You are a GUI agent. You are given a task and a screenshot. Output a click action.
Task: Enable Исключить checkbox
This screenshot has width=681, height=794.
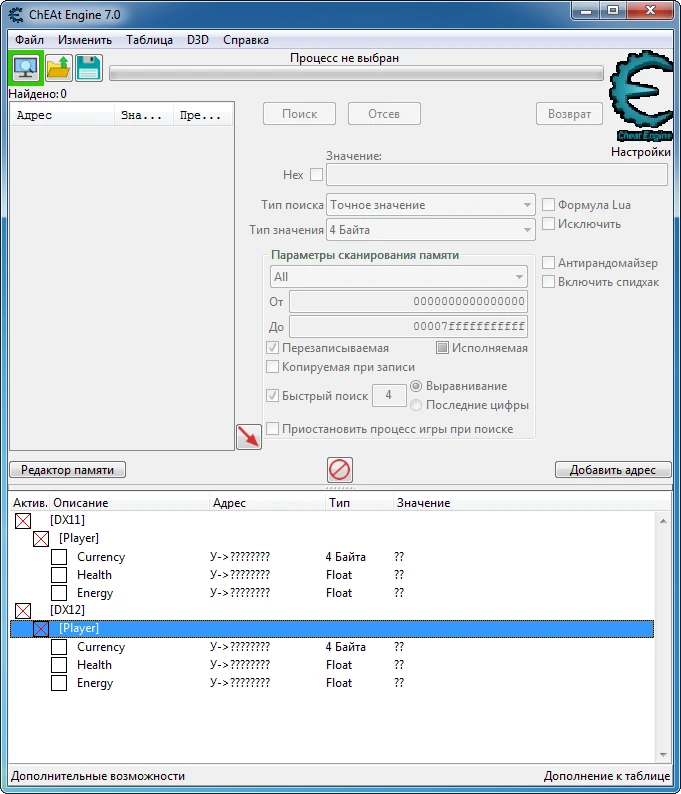click(x=548, y=223)
